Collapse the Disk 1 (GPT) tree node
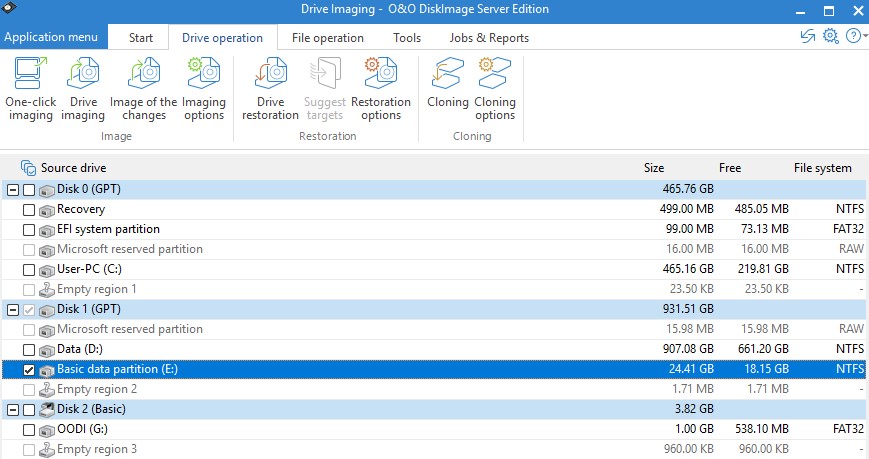 [x=12, y=309]
